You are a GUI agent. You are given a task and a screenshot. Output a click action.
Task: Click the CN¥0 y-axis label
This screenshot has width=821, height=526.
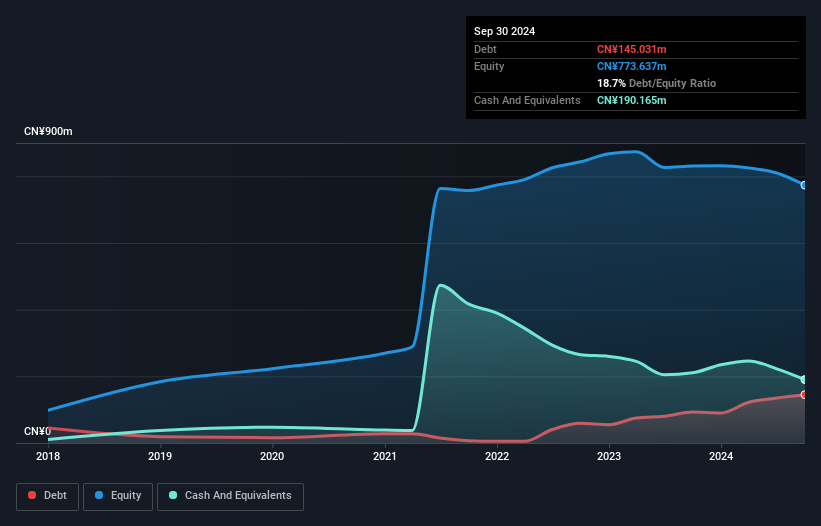point(37,431)
